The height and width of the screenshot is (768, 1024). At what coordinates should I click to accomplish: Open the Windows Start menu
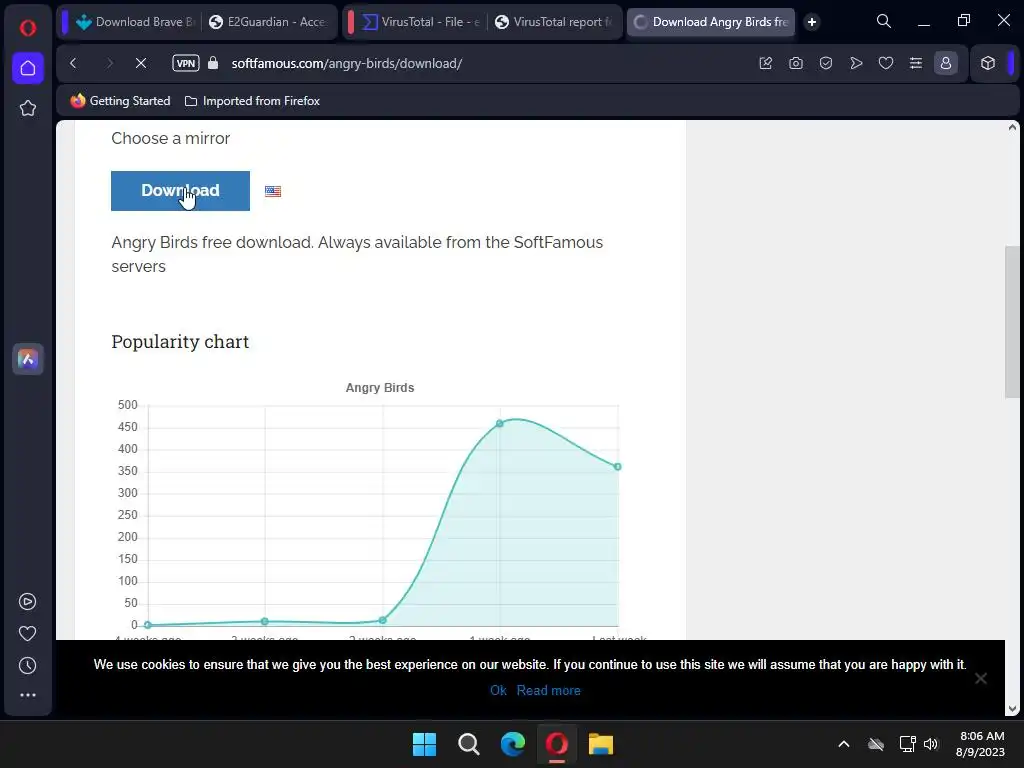pyautogui.click(x=424, y=744)
